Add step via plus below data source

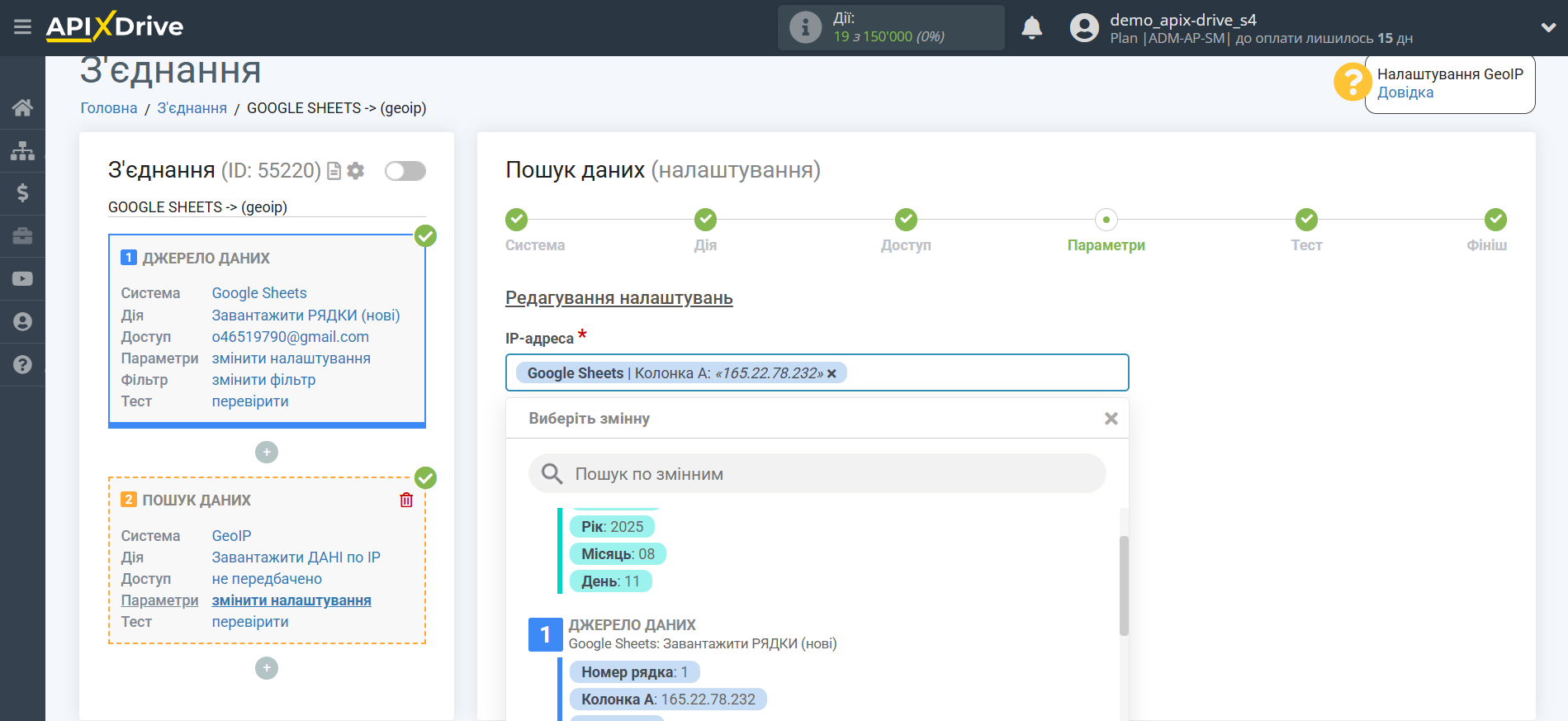tap(267, 453)
